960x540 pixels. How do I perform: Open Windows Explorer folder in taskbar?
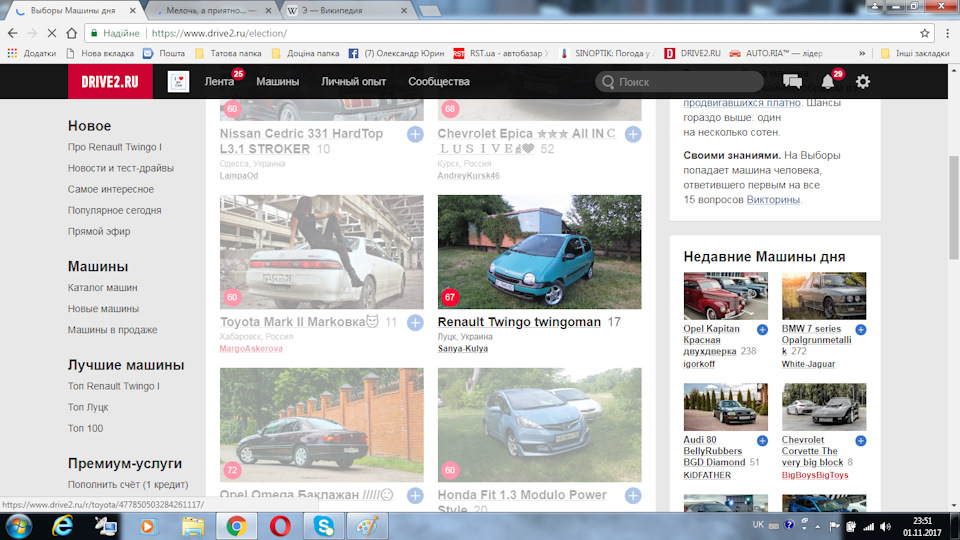[192, 527]
